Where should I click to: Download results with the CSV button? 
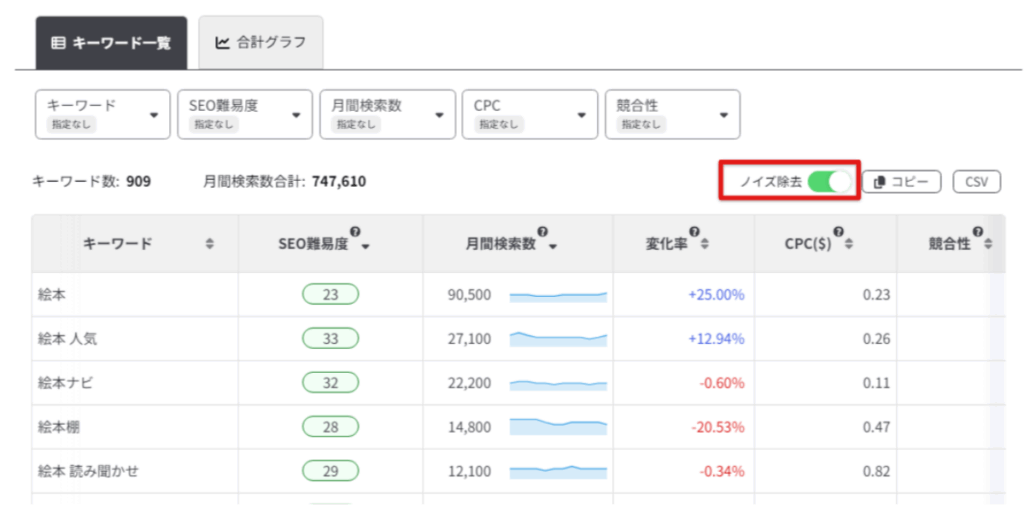pos(976,182)
